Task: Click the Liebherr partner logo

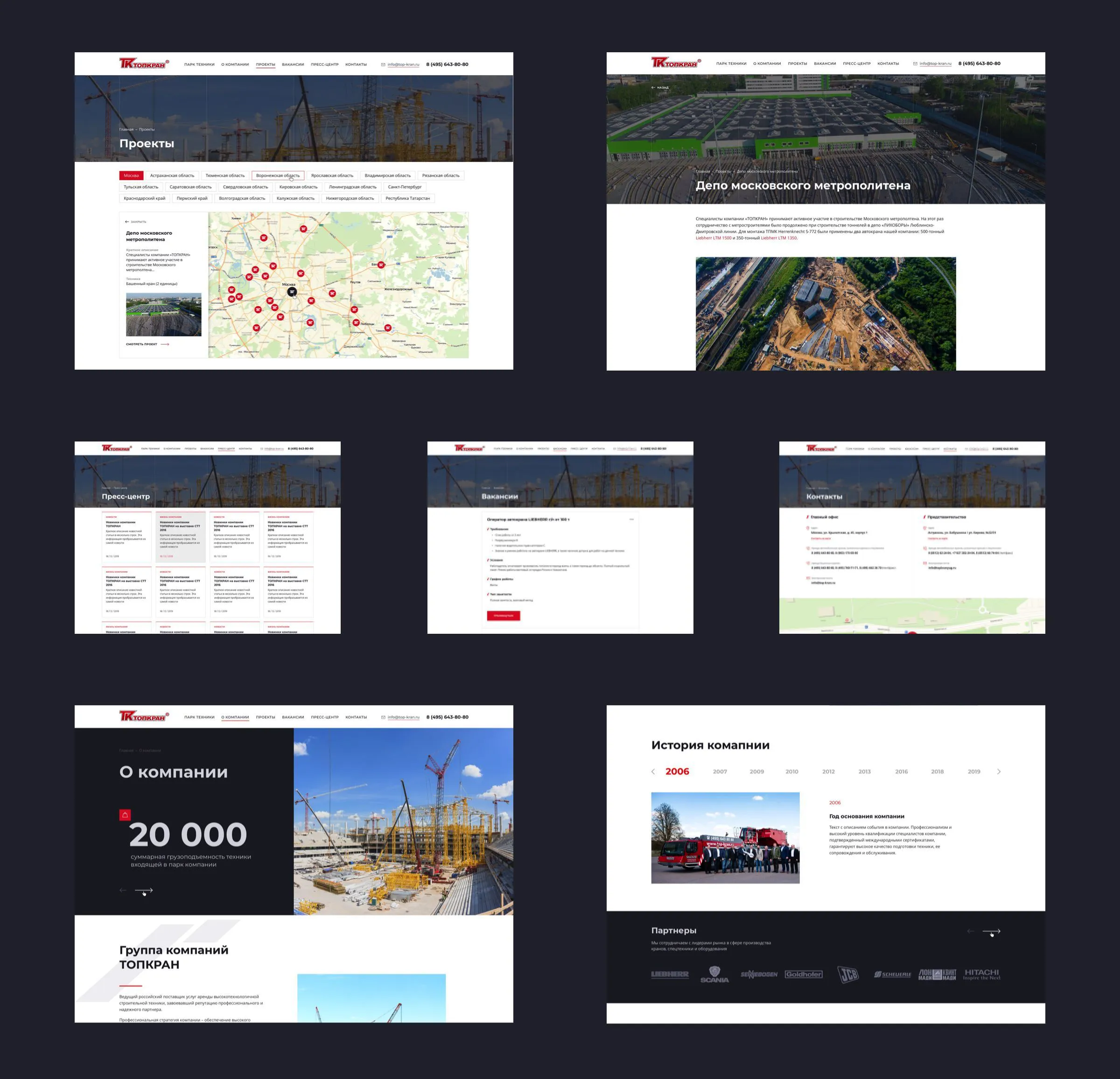Action: point(670,974)
